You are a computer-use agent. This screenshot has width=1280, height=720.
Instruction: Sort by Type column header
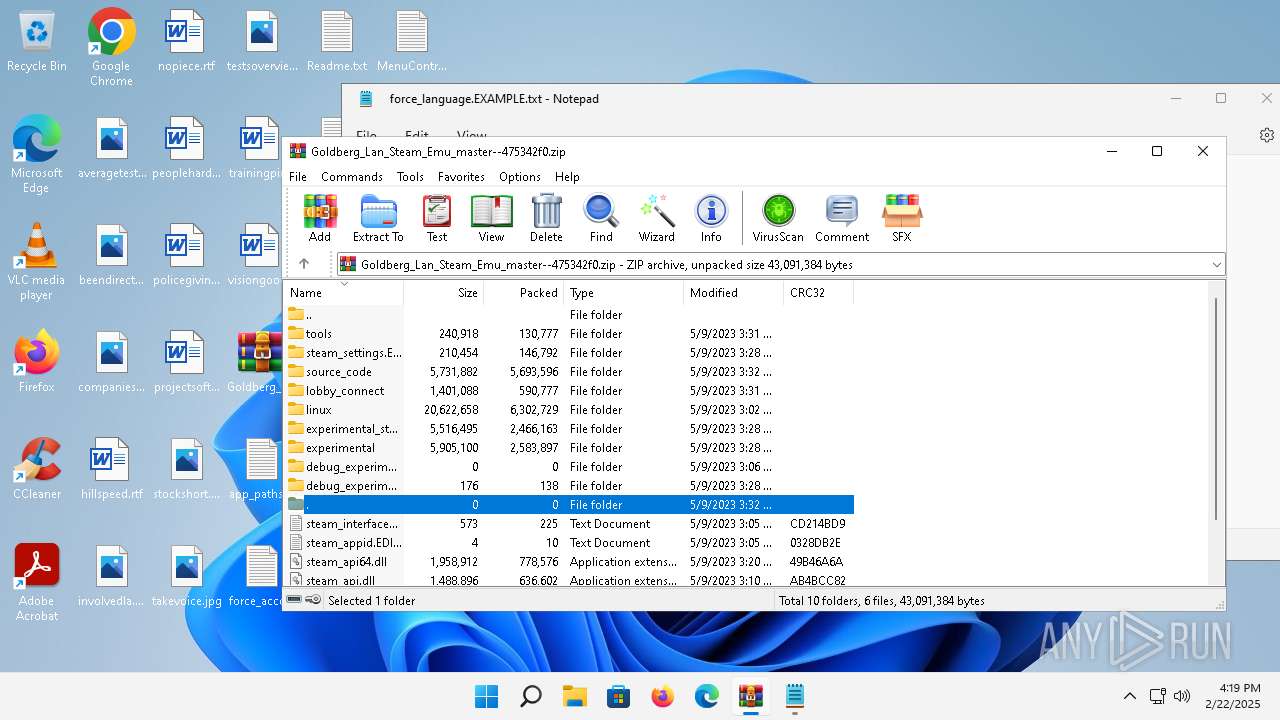pos(624,293)
